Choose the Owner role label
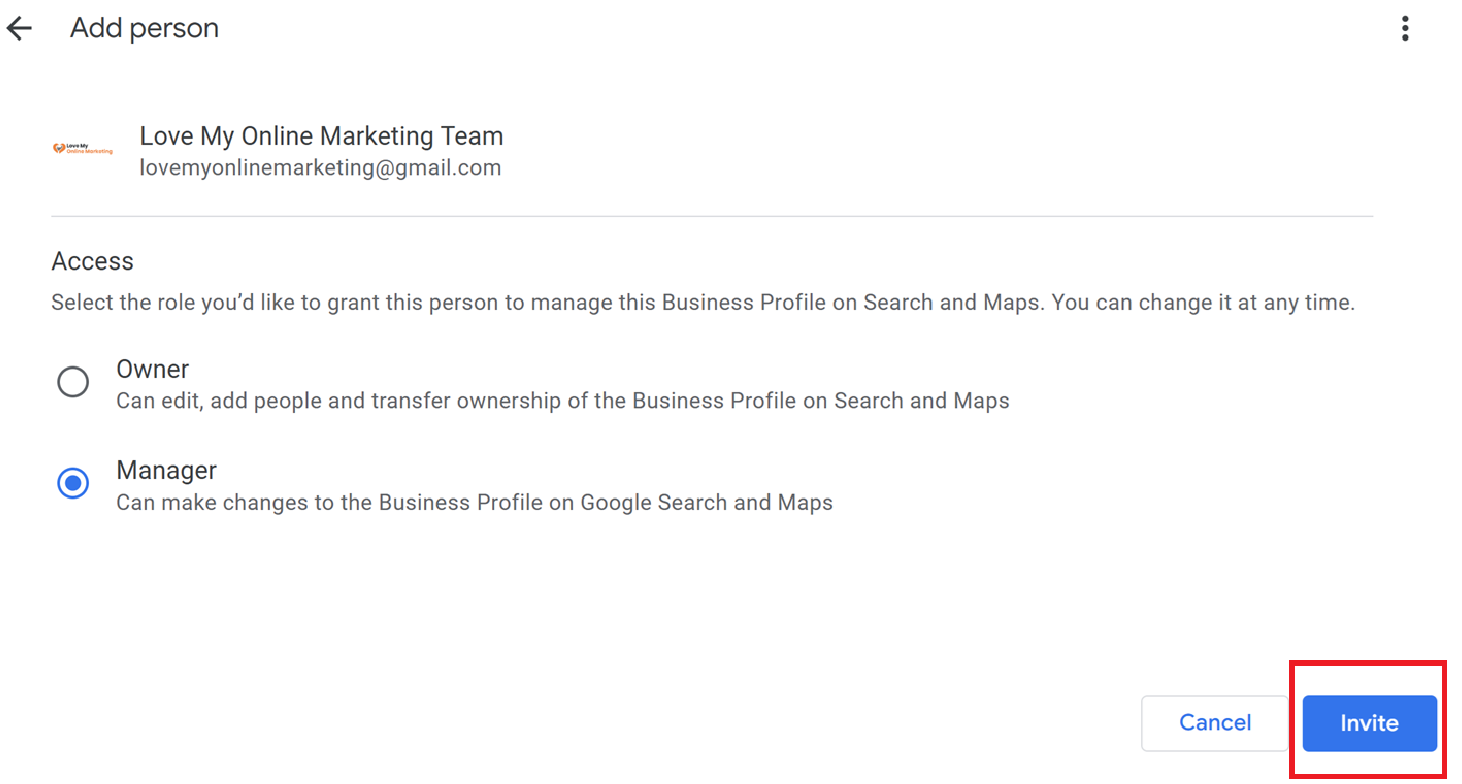Screen dimensions: 1462x784 coord(153,369)
